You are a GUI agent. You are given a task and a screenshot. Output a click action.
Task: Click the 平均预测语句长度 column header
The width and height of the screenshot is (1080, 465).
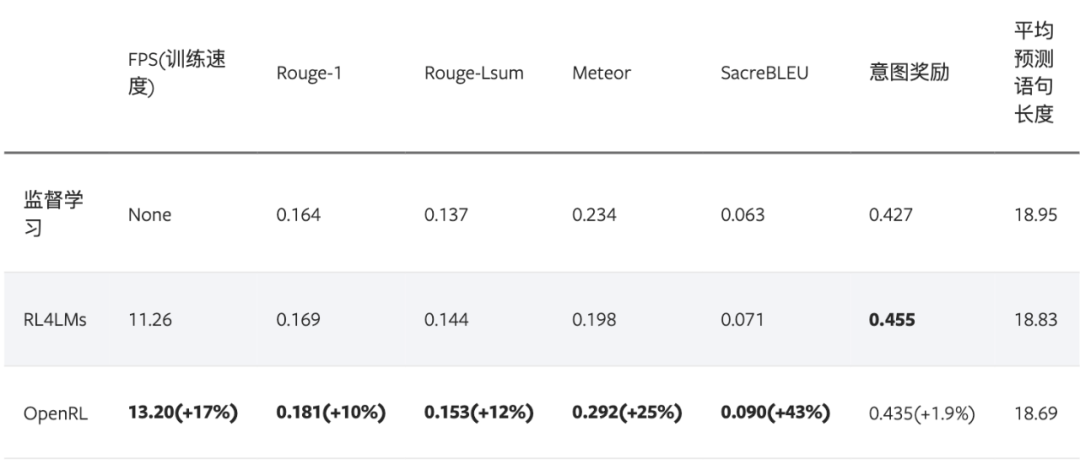tap(1035, 73)
